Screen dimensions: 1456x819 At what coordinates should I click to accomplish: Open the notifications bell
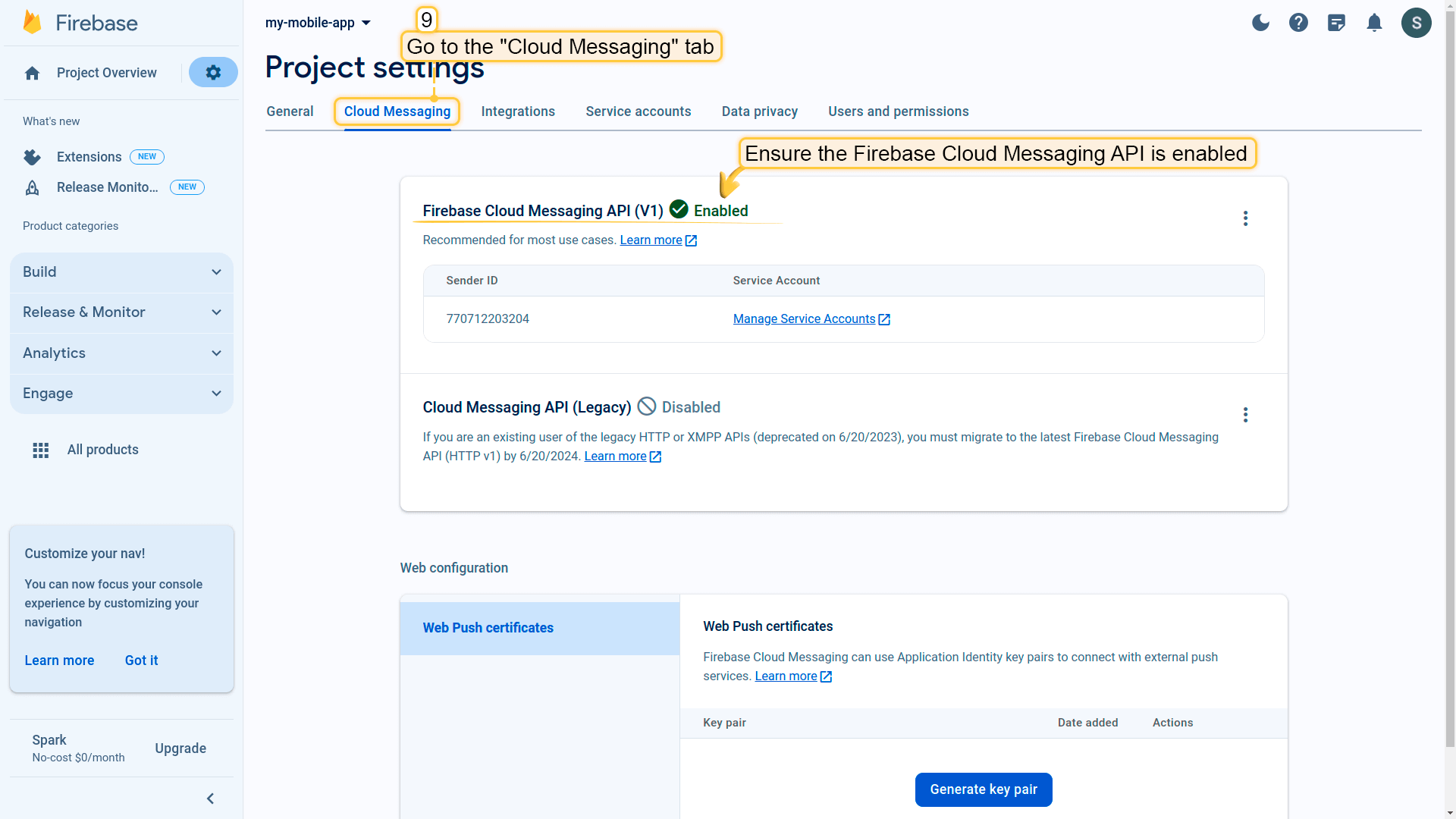[1374, 23]
